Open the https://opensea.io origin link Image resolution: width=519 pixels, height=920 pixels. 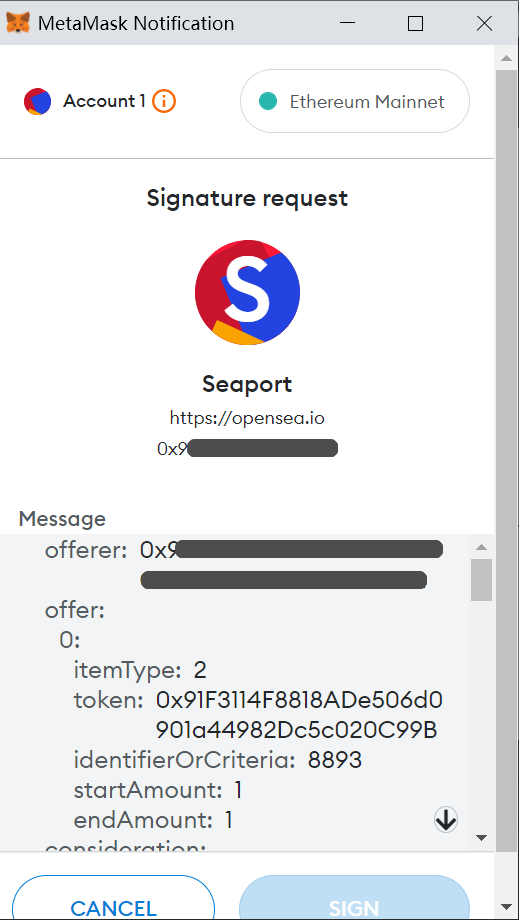pos(247,418)
